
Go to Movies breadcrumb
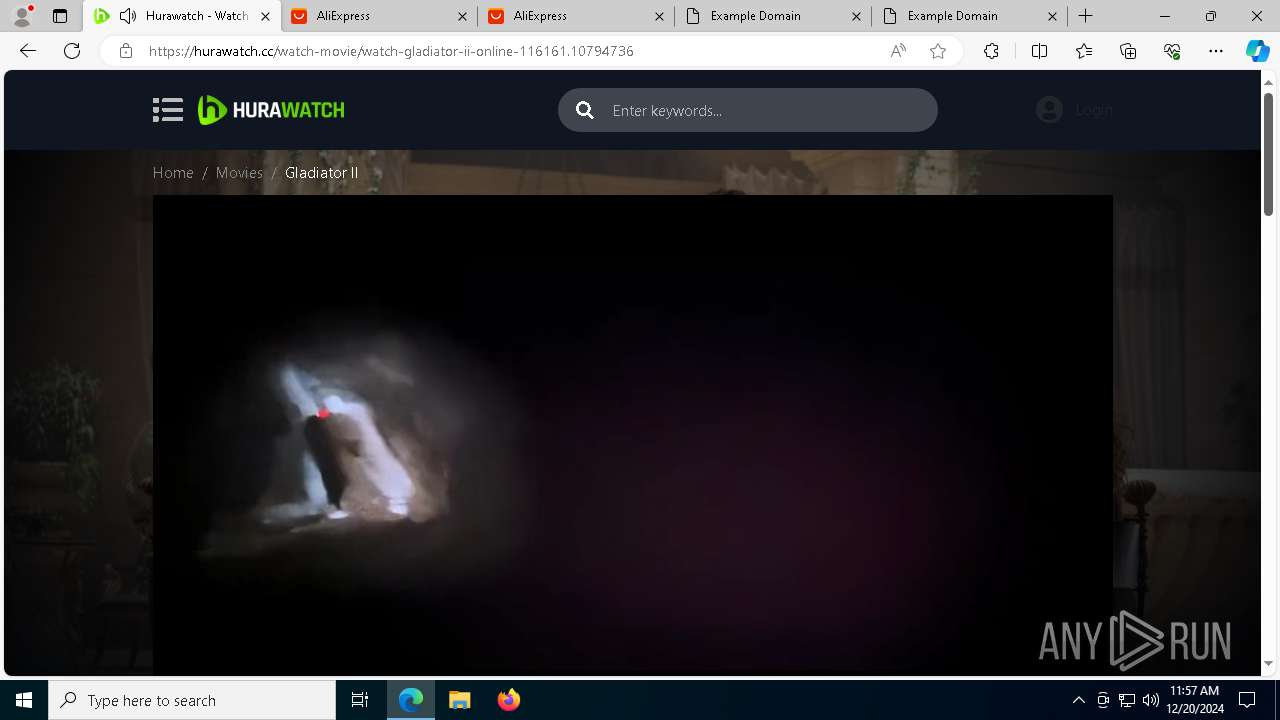click(239, 173)
